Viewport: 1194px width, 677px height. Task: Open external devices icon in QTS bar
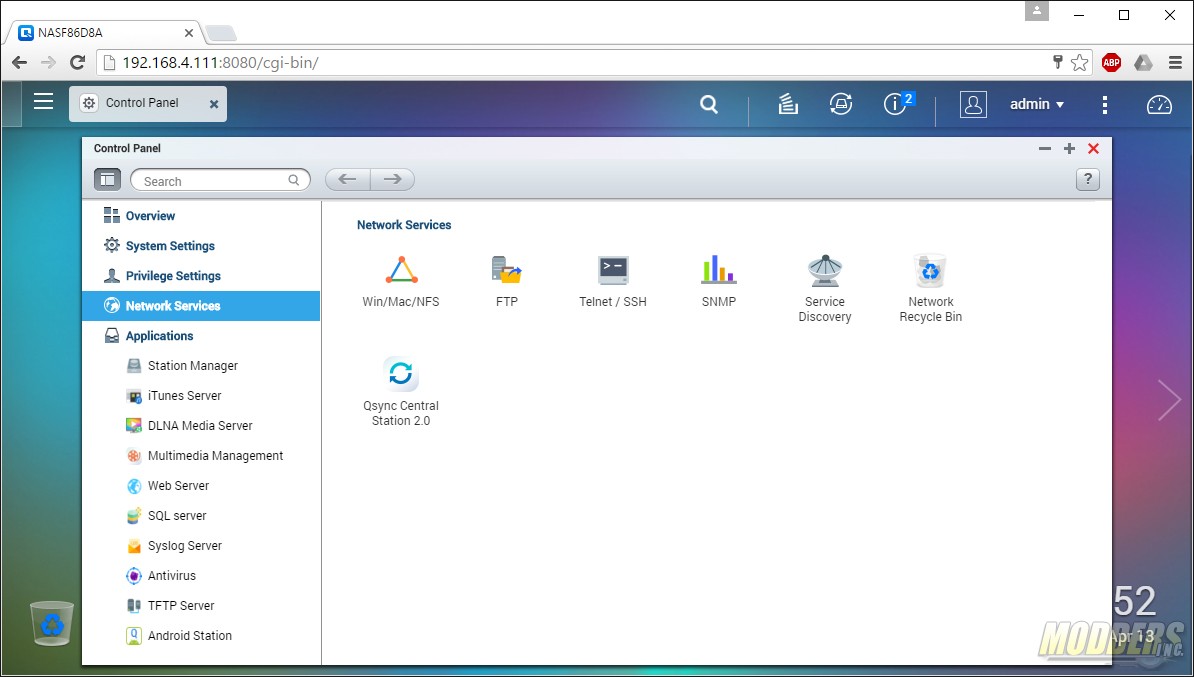(x=841, y=104)
